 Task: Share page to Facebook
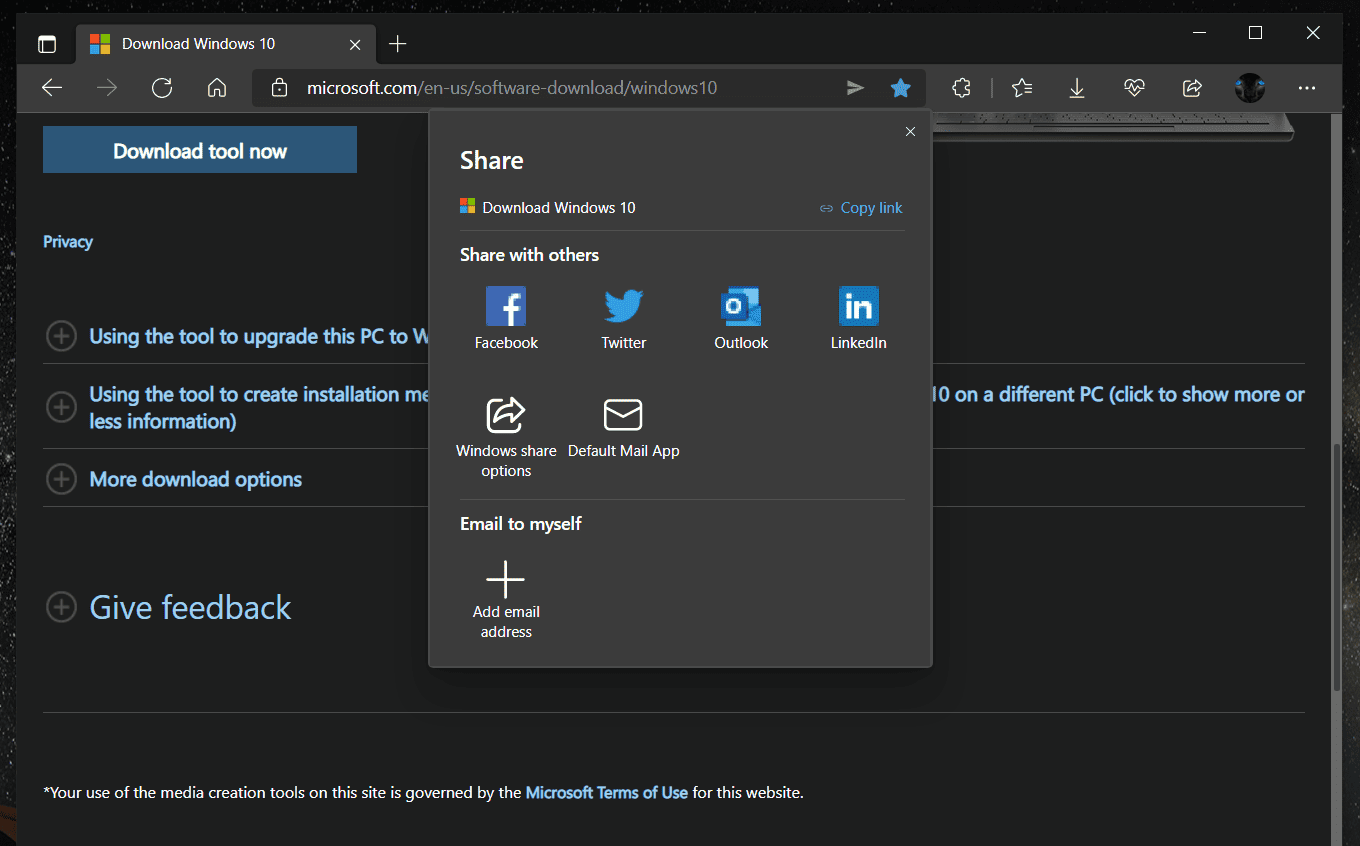(x=506, y=319)
